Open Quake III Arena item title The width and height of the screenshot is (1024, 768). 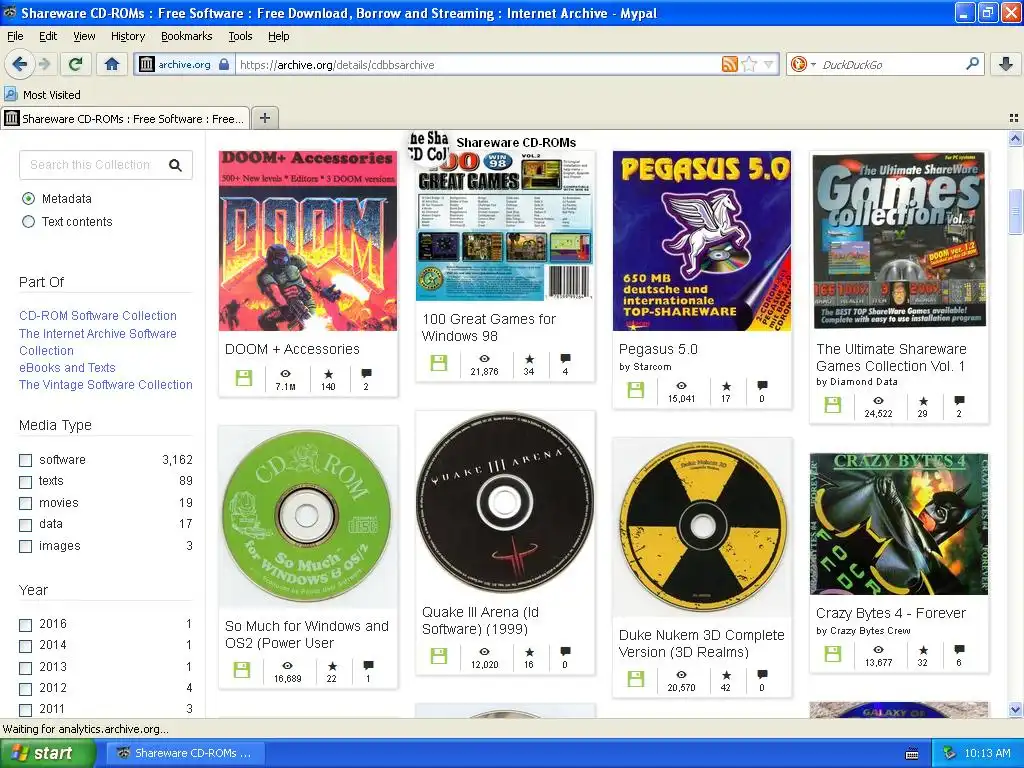[x=481, y=620]
